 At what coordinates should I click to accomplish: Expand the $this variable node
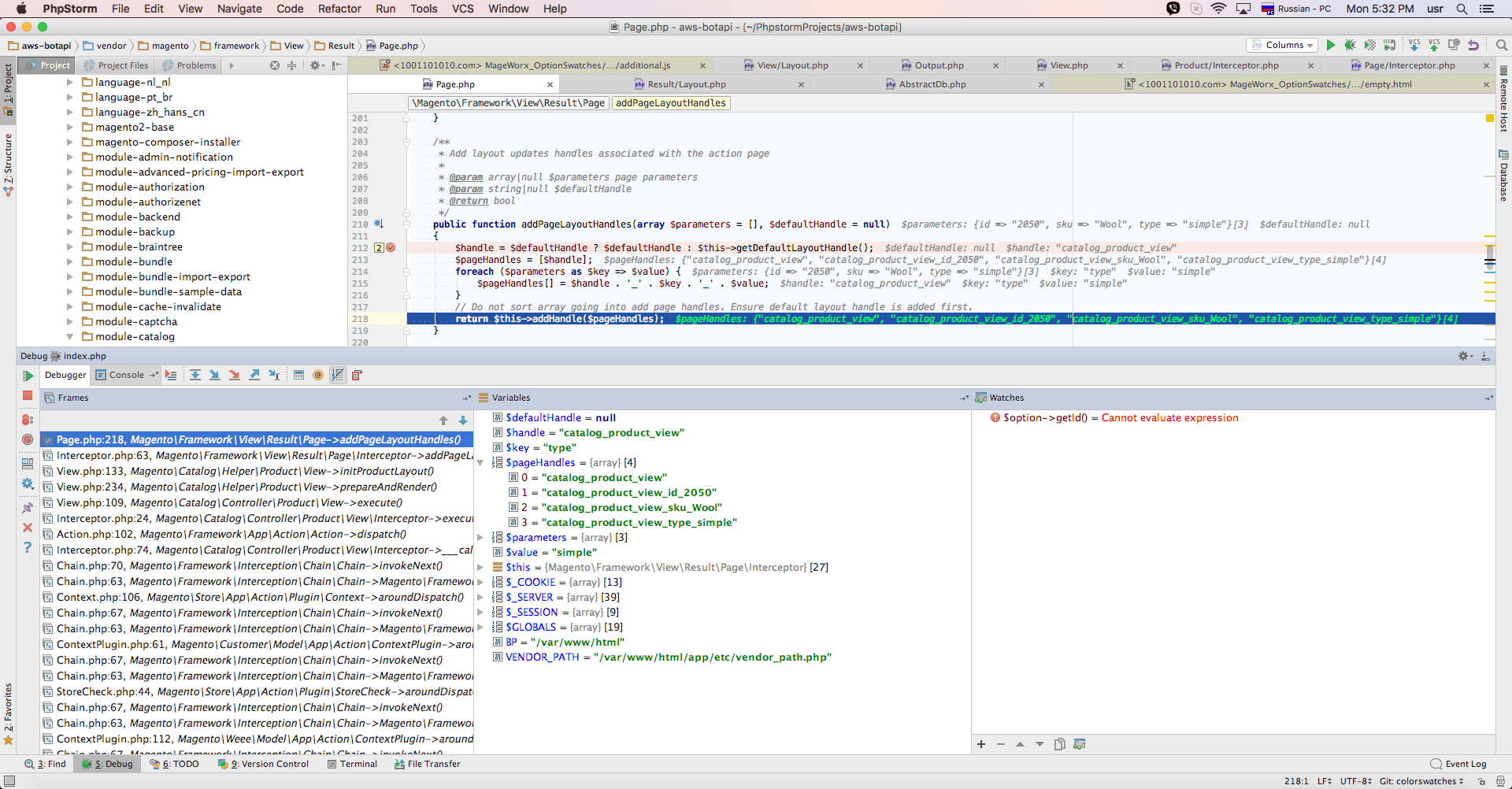click(x=481, y=567)
